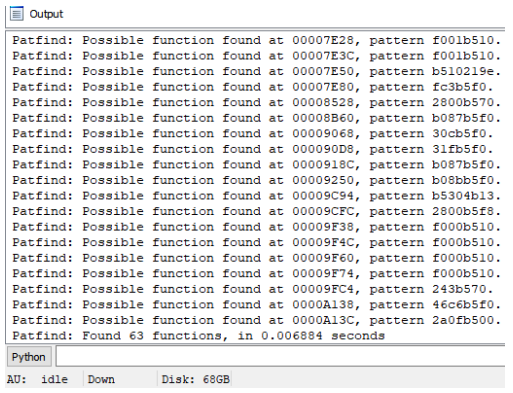Click the line with pattern 243b570
Viewport: 513px width, 393px height.
click(x=253, y=289)
